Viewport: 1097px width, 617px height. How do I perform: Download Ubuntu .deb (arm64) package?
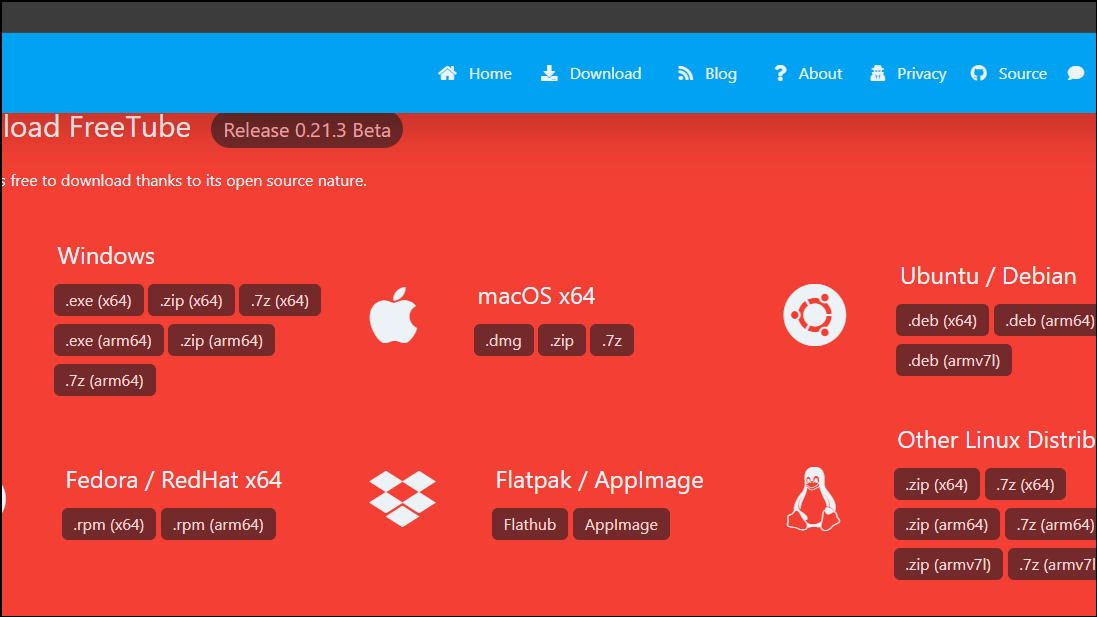1045,320
